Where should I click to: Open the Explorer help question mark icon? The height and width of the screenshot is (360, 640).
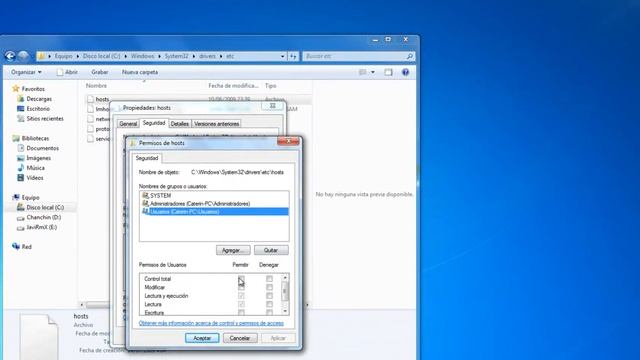click(x=405, y=72)
